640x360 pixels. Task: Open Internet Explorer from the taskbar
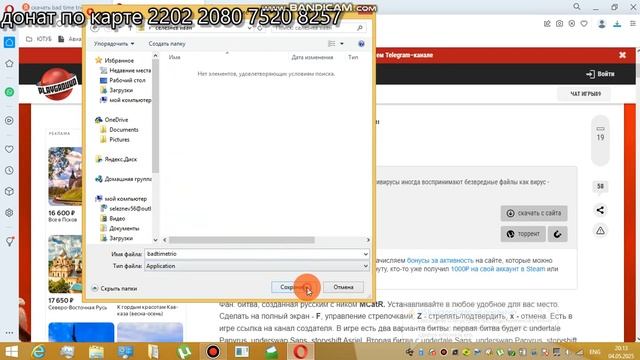pyautogui.click(x=38, y=351)
